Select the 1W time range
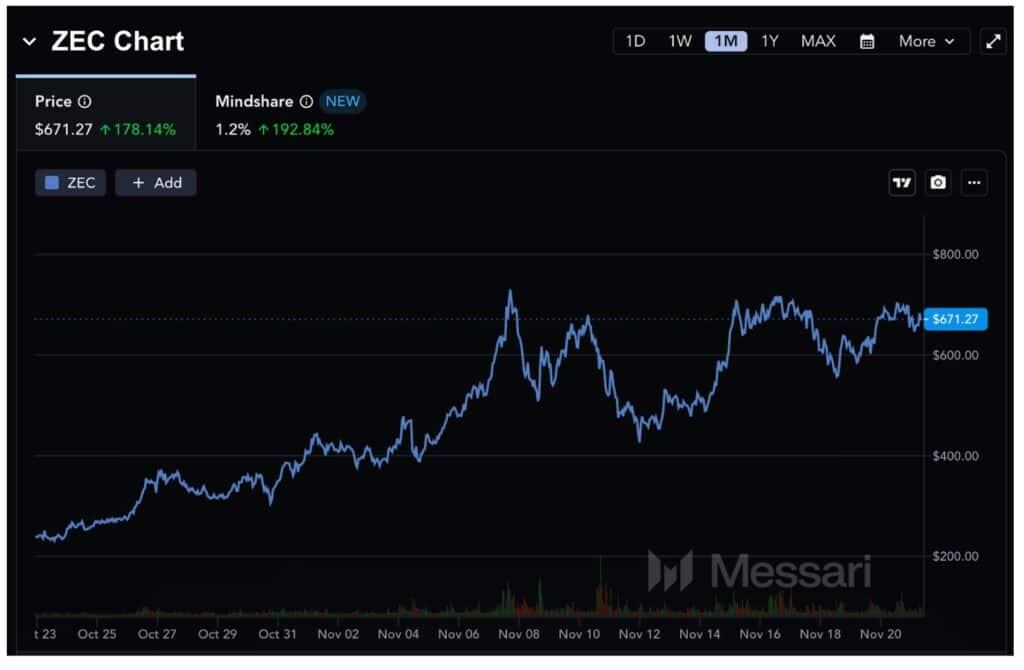This screenshot has height=670, width=1024. 680,41
